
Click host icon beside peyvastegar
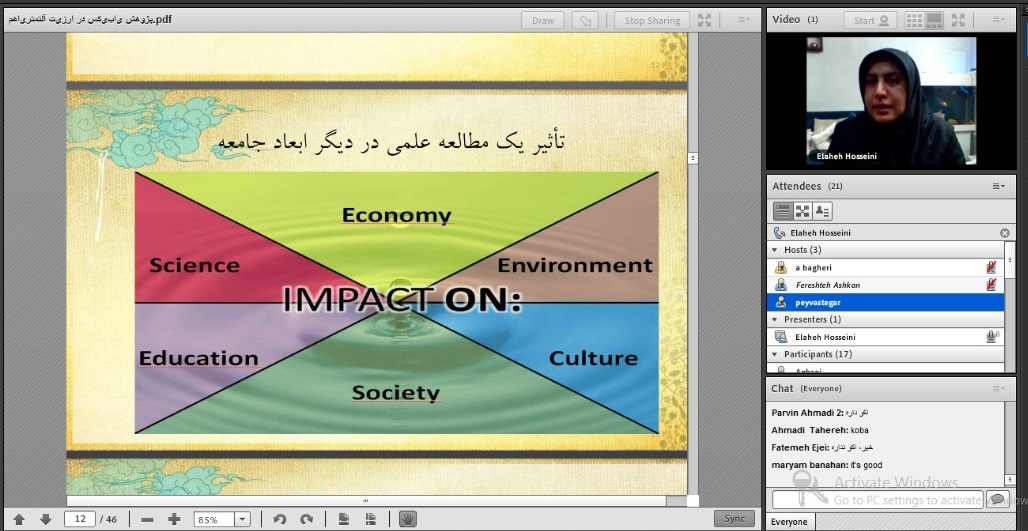click(781, 302)
